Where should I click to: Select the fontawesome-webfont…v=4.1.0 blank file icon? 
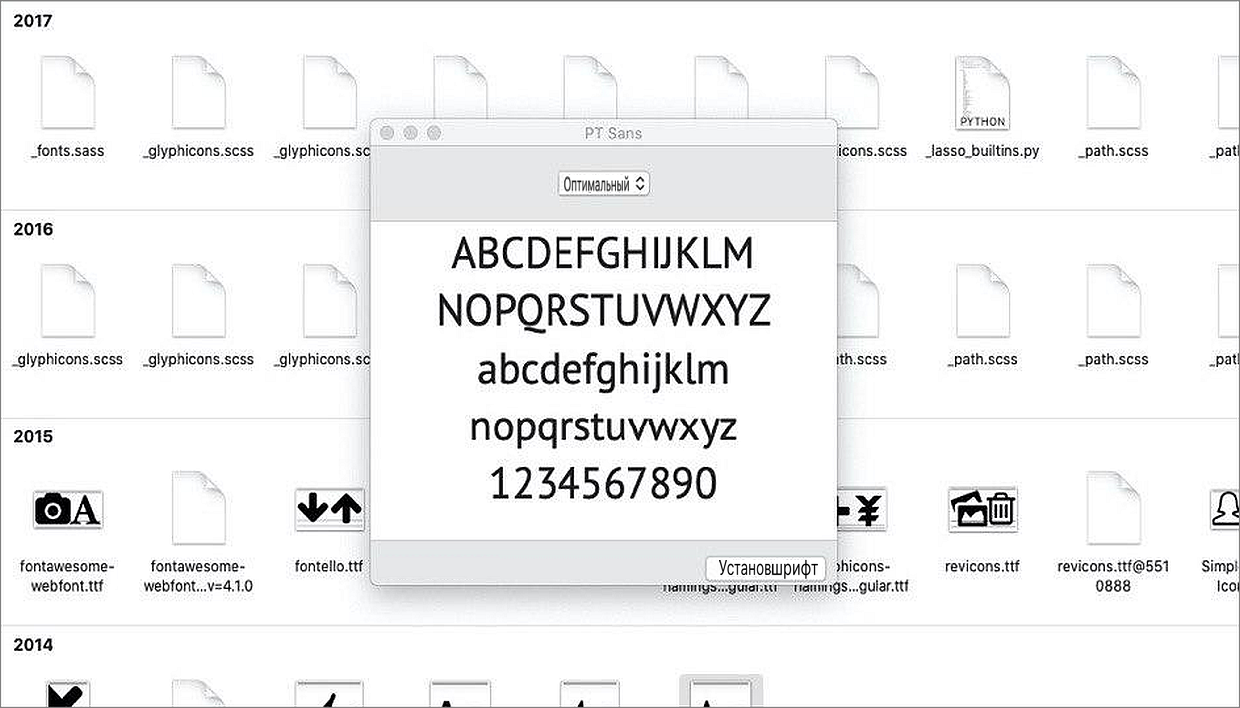(x=198, y=508)
